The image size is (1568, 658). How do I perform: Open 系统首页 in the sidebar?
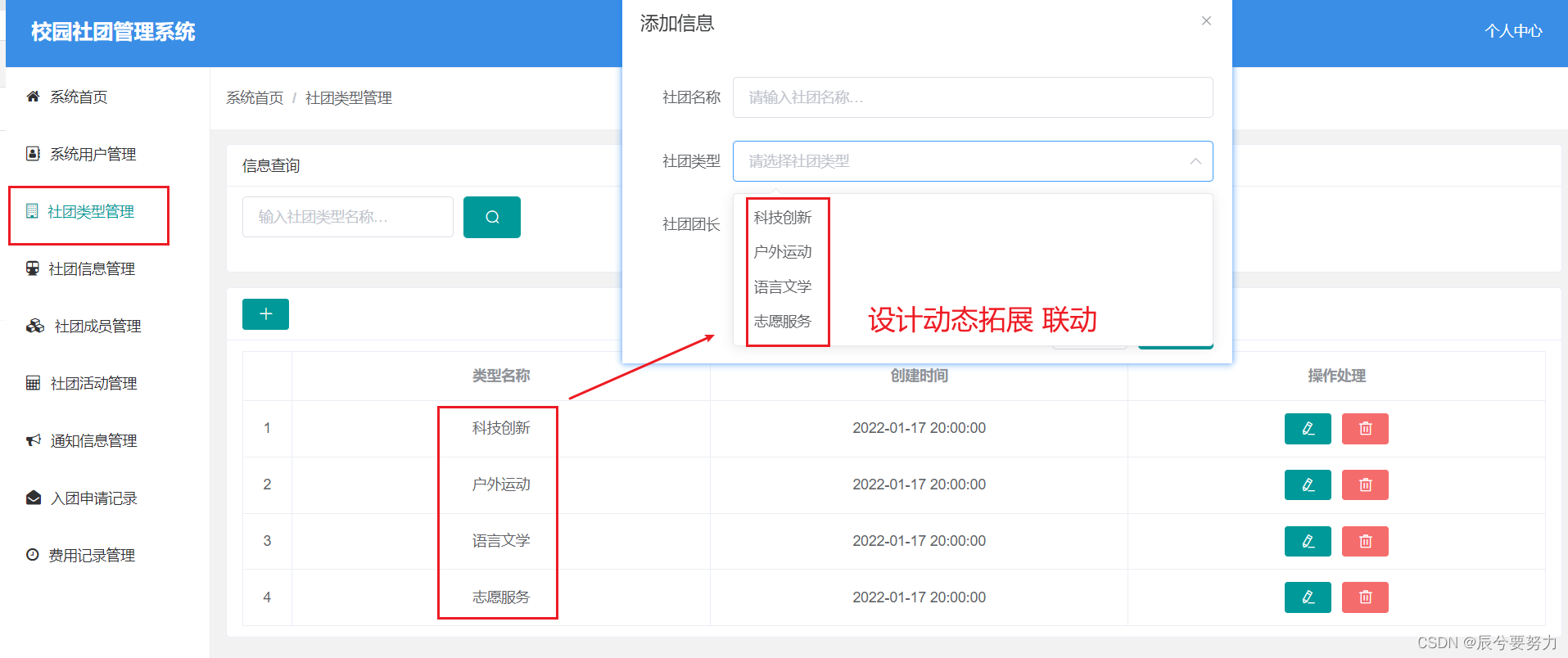click(x=79, y=97)
